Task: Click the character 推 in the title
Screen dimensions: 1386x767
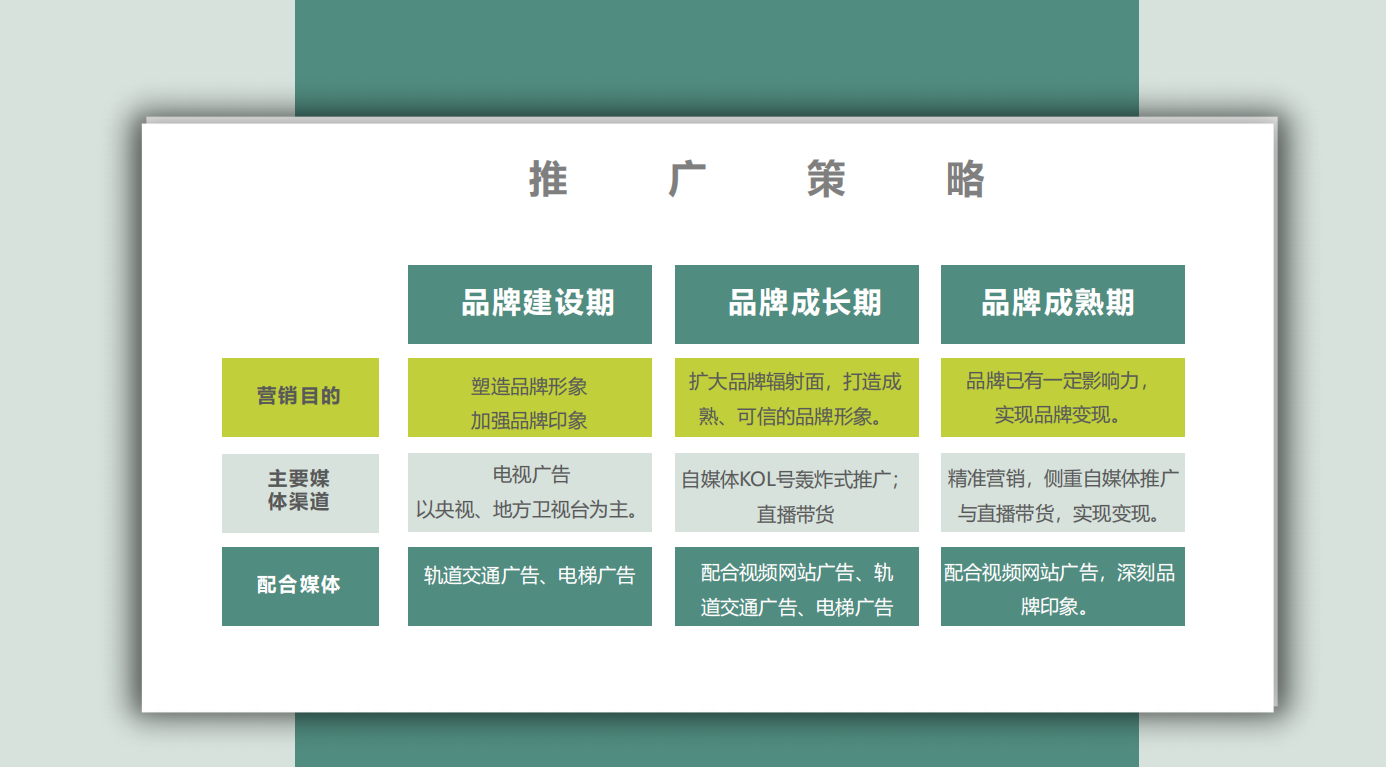Action: click(x=548, y=180)
